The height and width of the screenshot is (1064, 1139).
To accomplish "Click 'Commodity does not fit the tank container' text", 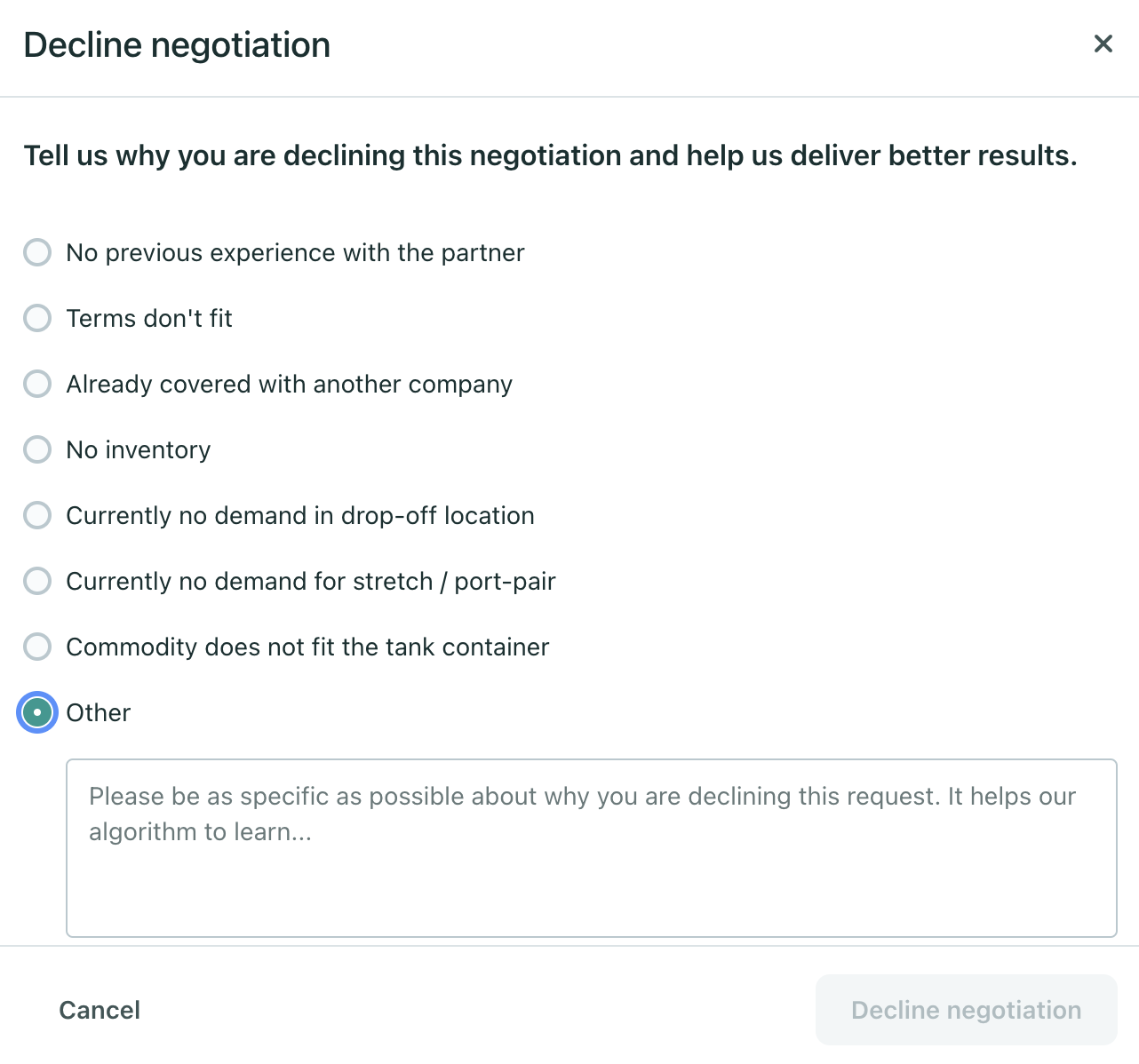I will (307, 647).
